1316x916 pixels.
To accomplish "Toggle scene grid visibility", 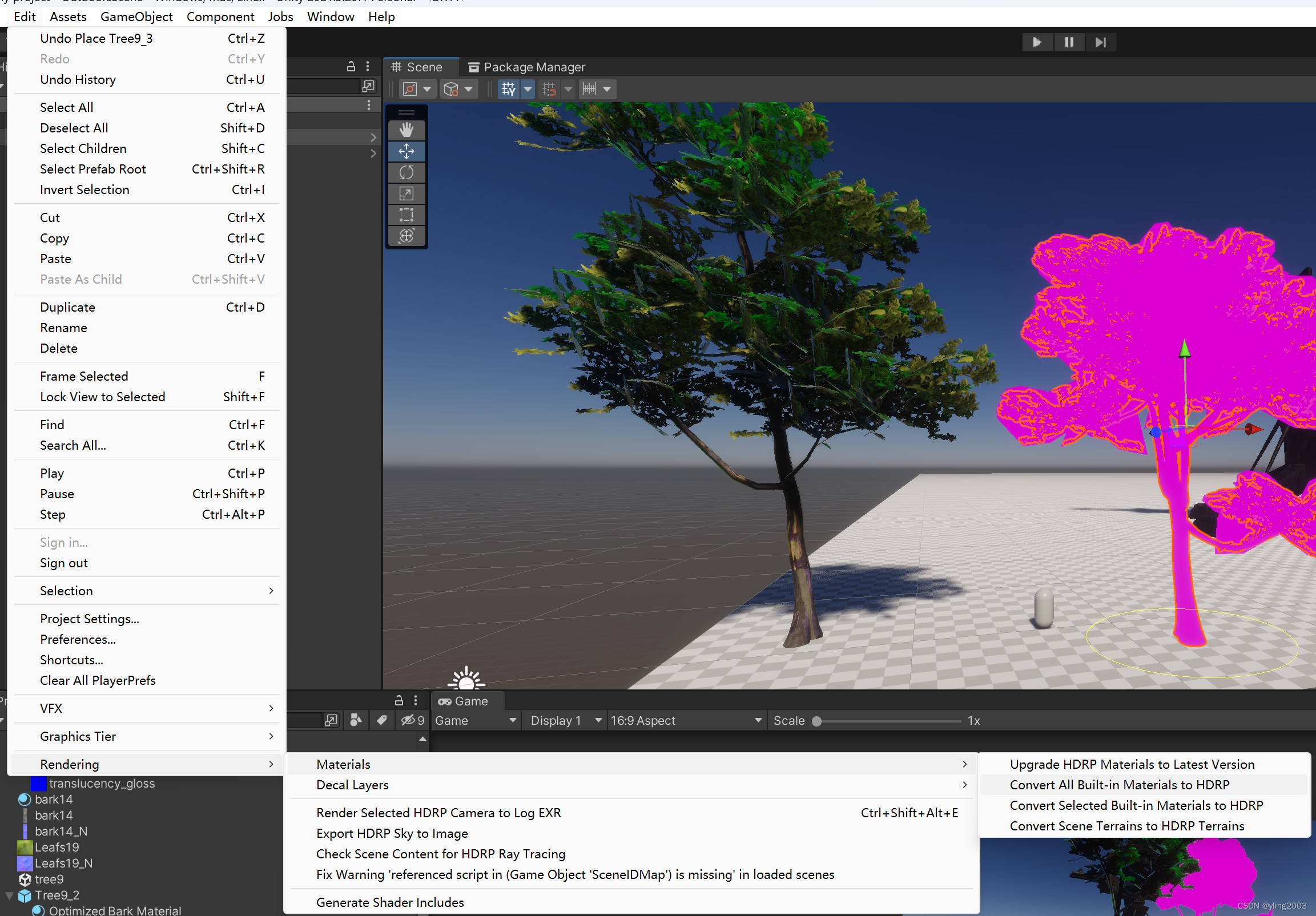I will coord(508,89).
